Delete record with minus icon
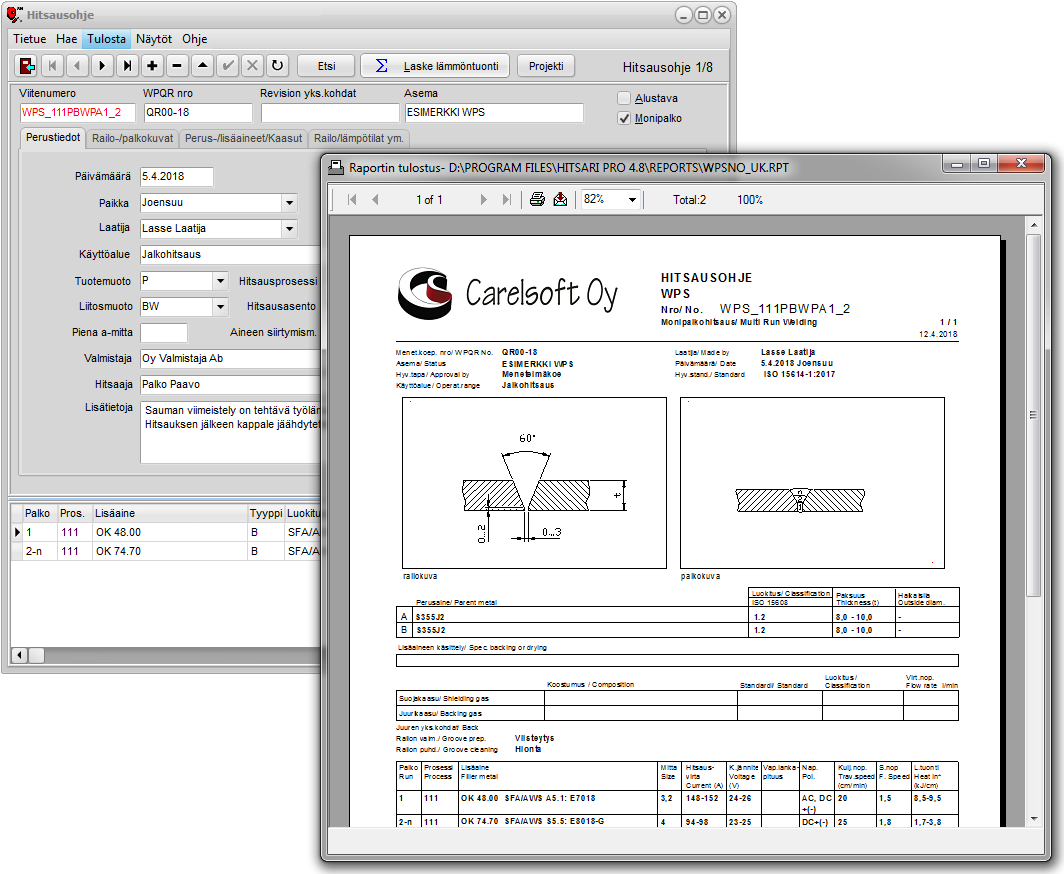This screenshot has width=1064, height=874. (x=177, y=66)
